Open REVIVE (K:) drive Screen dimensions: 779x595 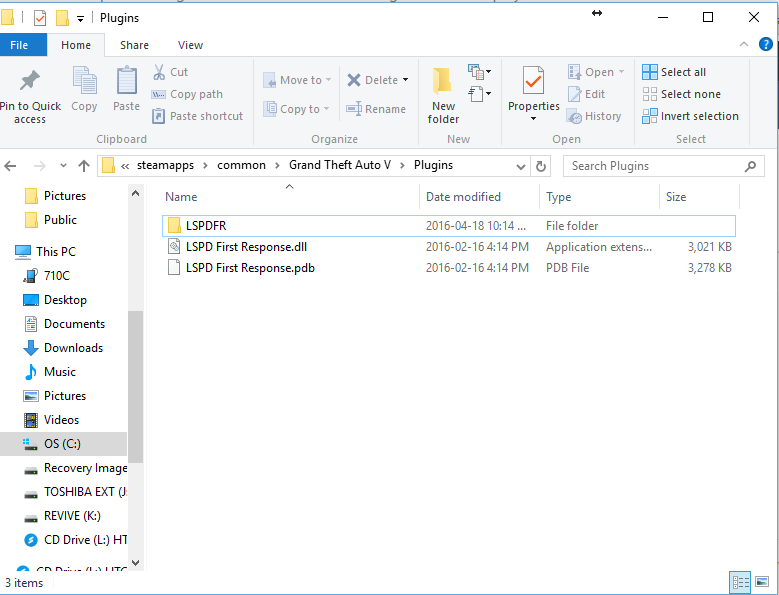point(63,516)
